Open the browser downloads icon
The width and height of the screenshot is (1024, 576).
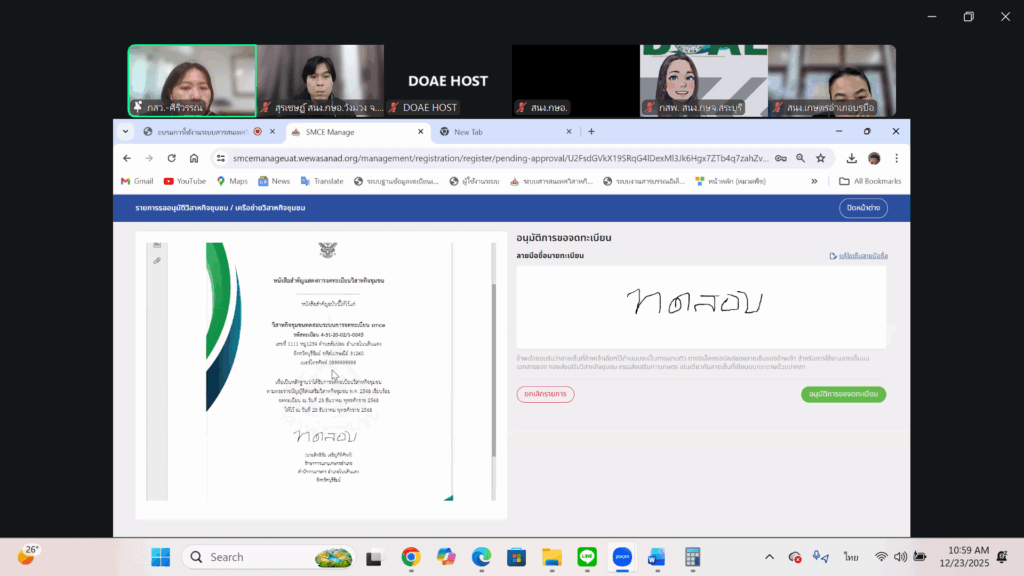(x=851, y=158)
